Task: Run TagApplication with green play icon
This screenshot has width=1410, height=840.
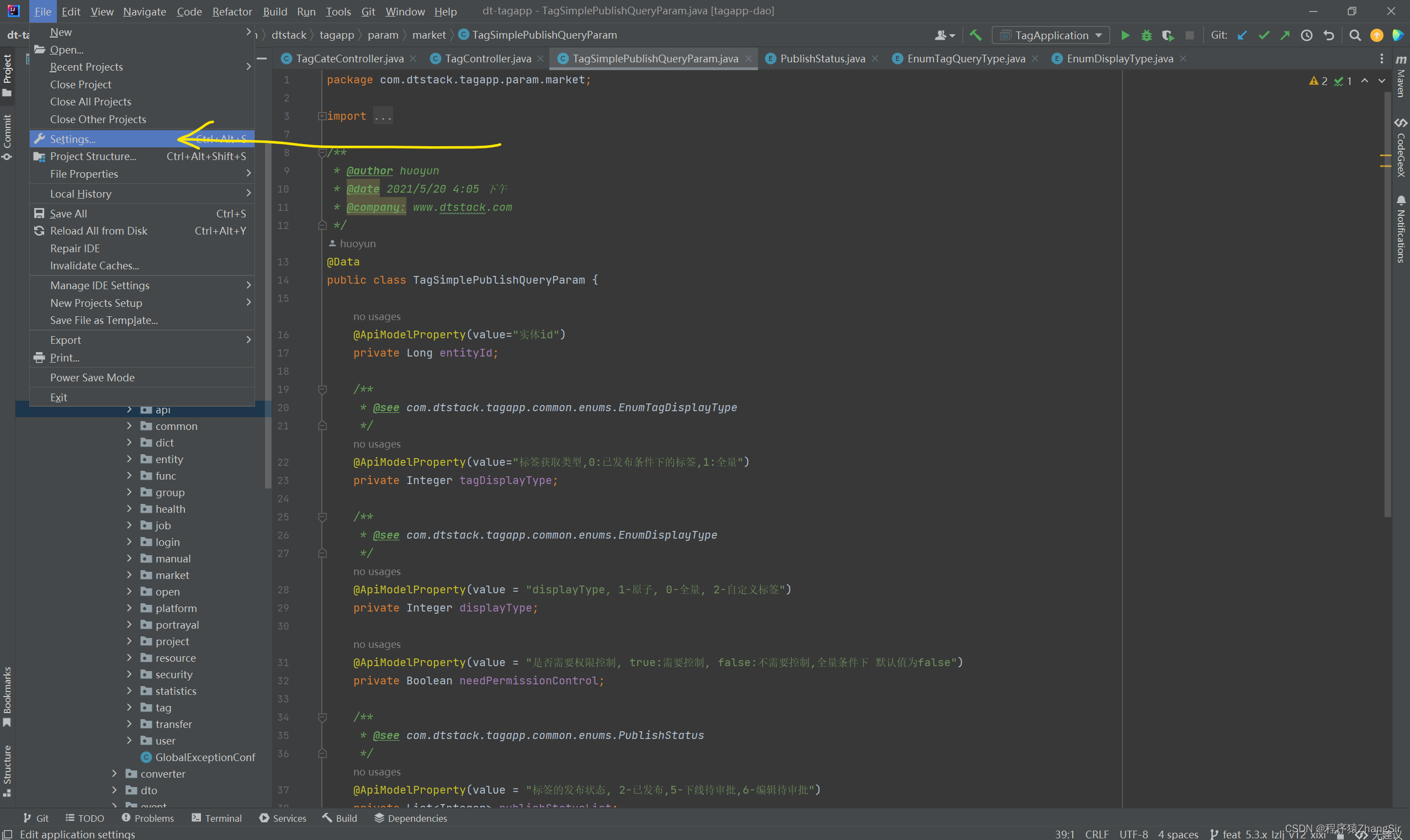Action: pyautogui.click(x=1125, y=35)
